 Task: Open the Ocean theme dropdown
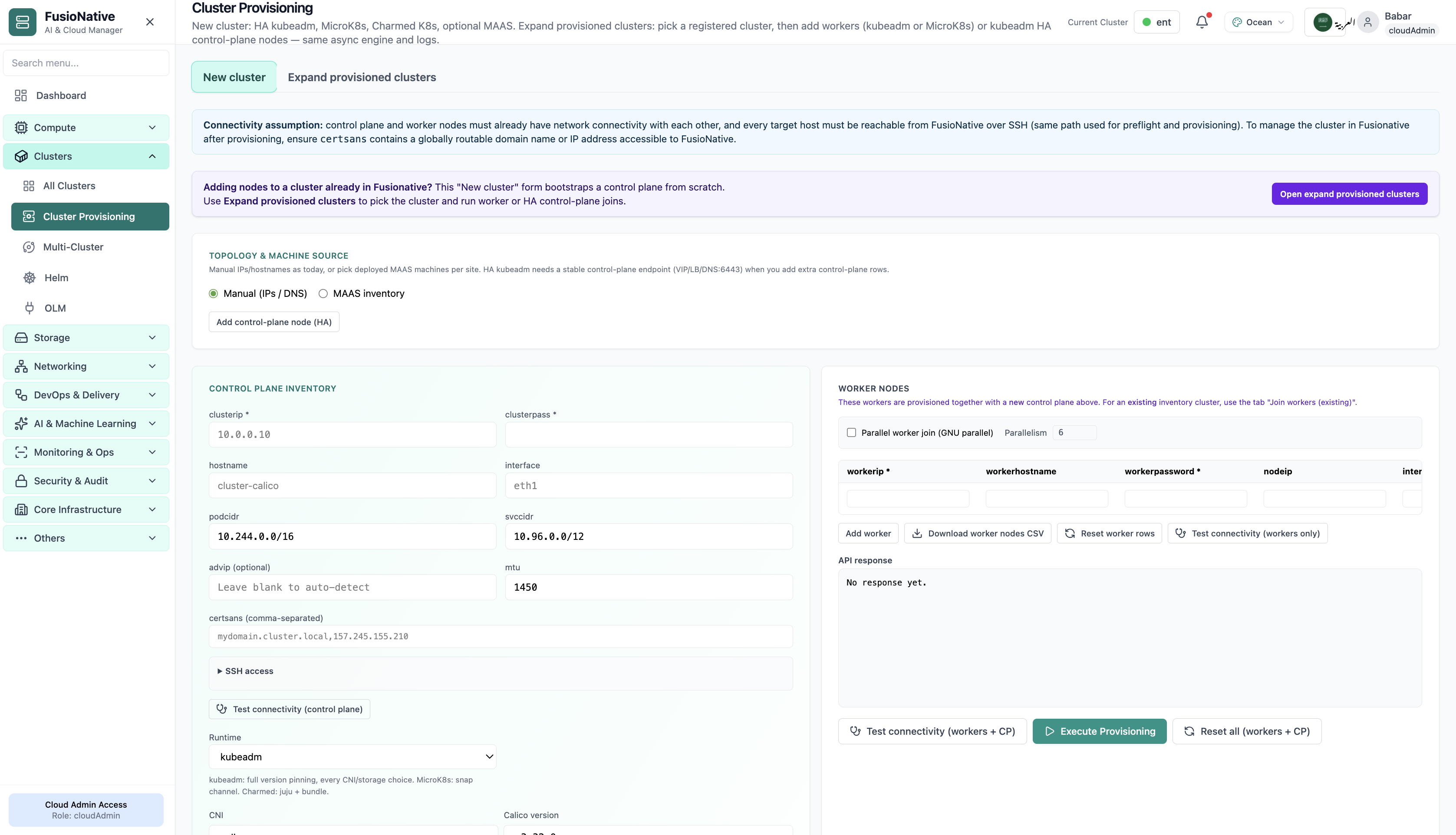(1259, 22)
